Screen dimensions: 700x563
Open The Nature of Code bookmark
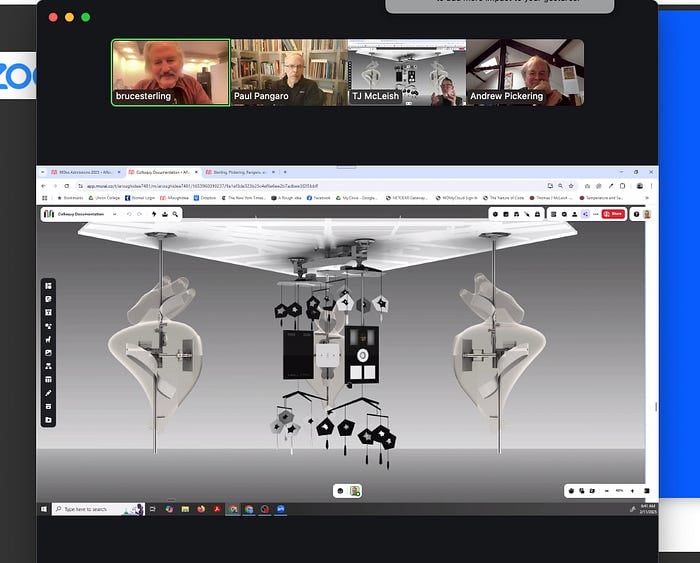click(504, 198)
